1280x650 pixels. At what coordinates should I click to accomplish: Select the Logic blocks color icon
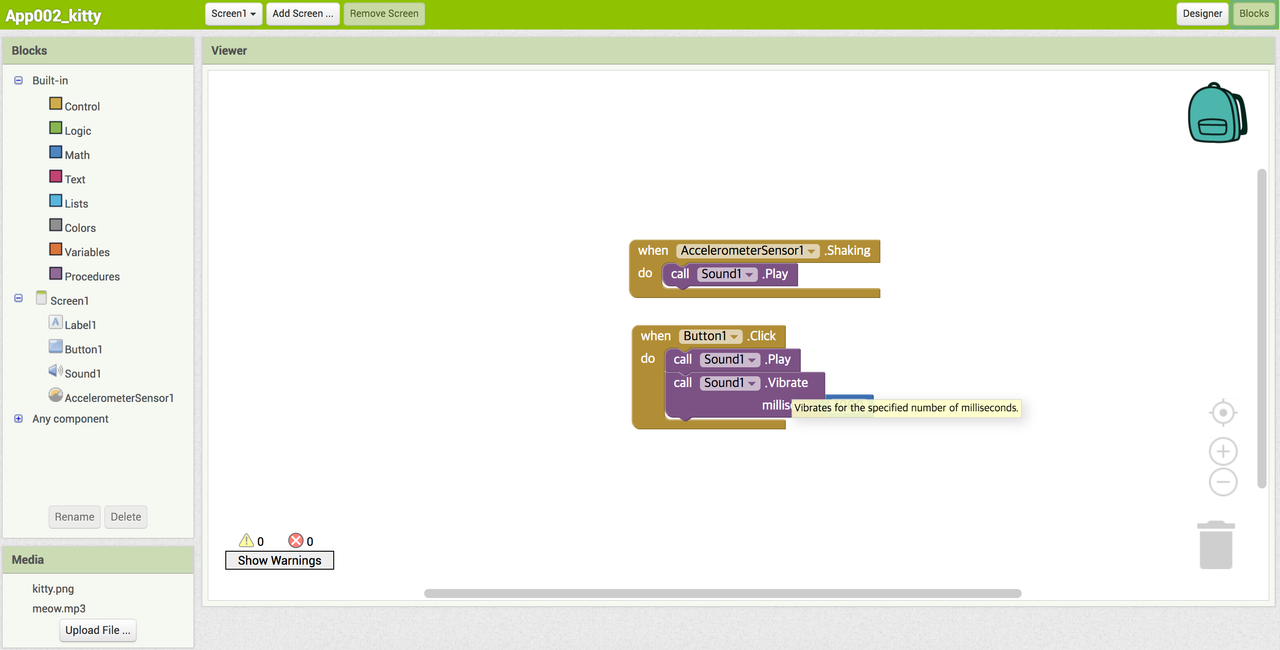pos(56,129)
